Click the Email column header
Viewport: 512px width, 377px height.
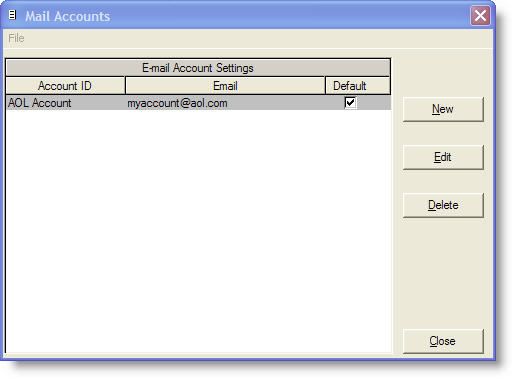pyautogui.click(x=225, y=86)
